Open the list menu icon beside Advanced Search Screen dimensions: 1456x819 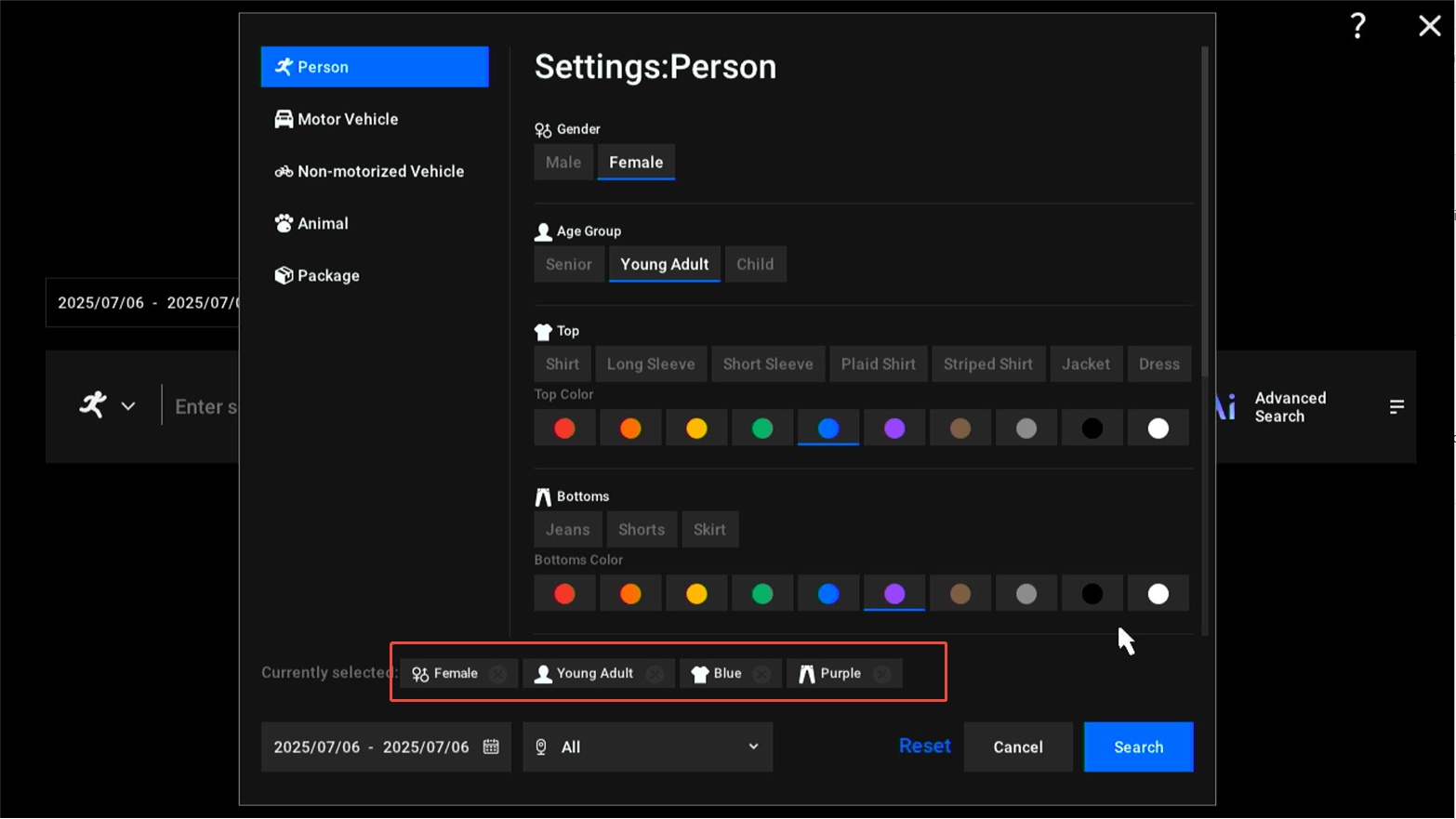(1396, 406)
